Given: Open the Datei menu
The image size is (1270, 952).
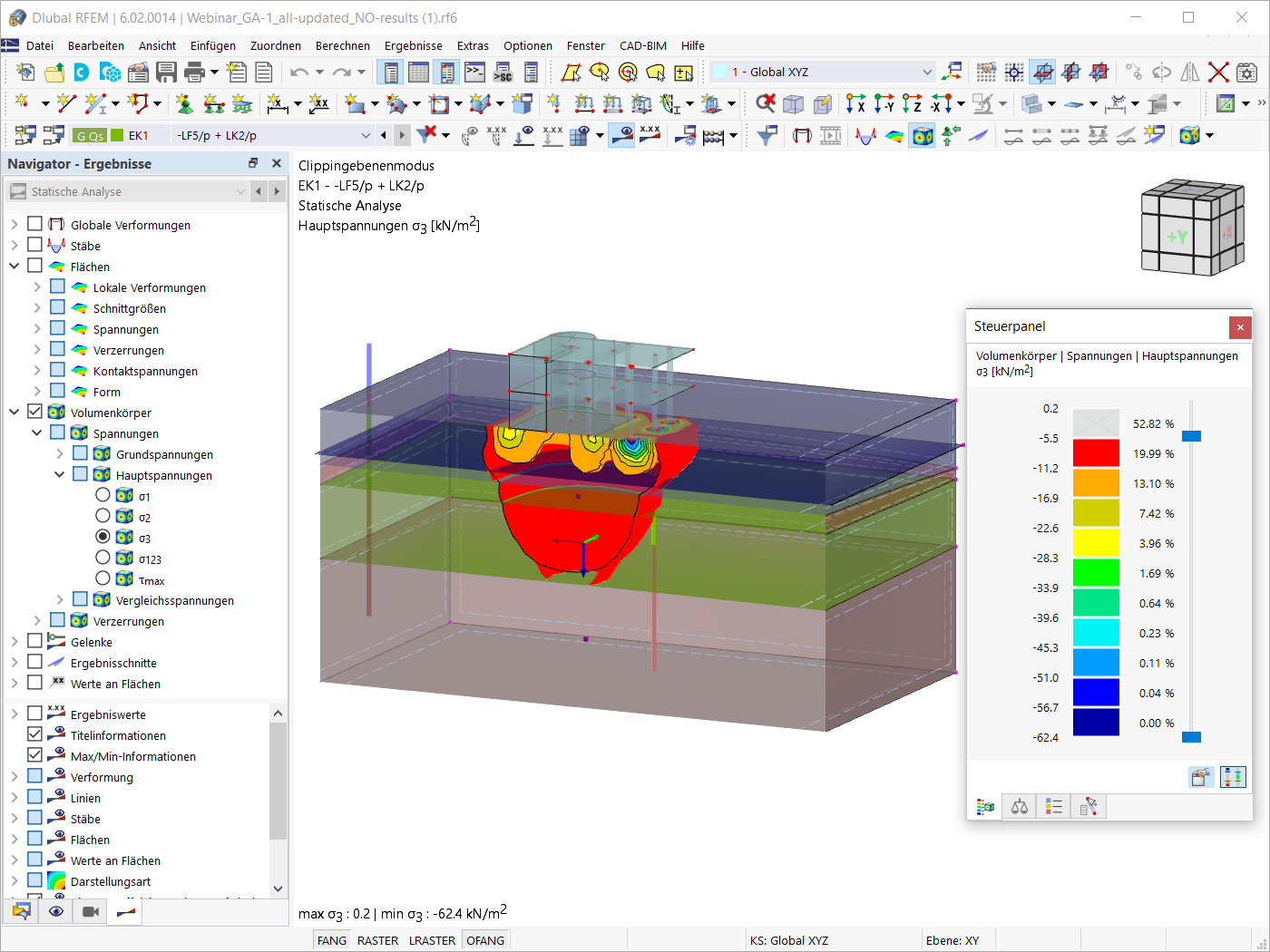Looking at the screenshot, I should click(40, 45).
